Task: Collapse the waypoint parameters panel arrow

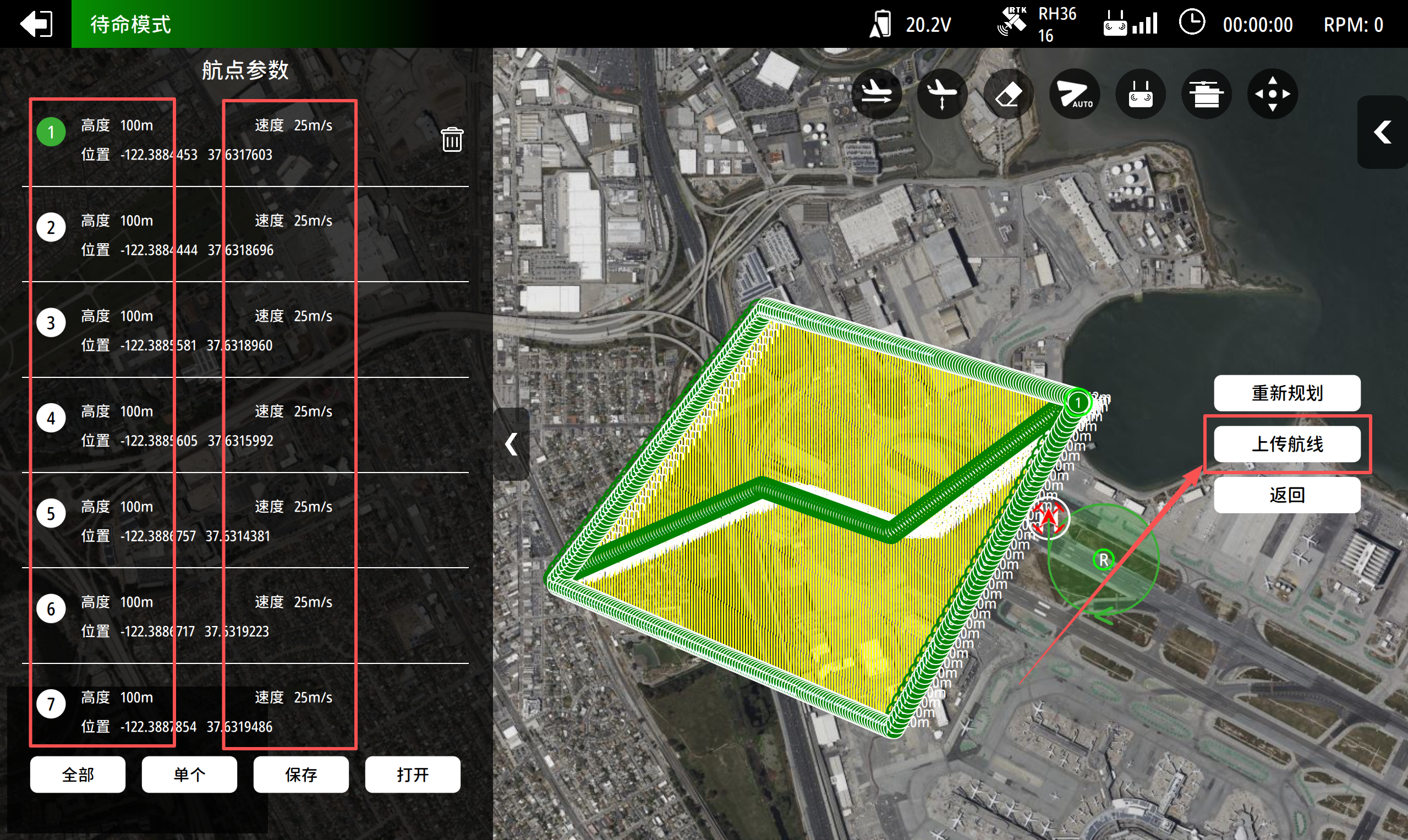Action: point(511,444)
